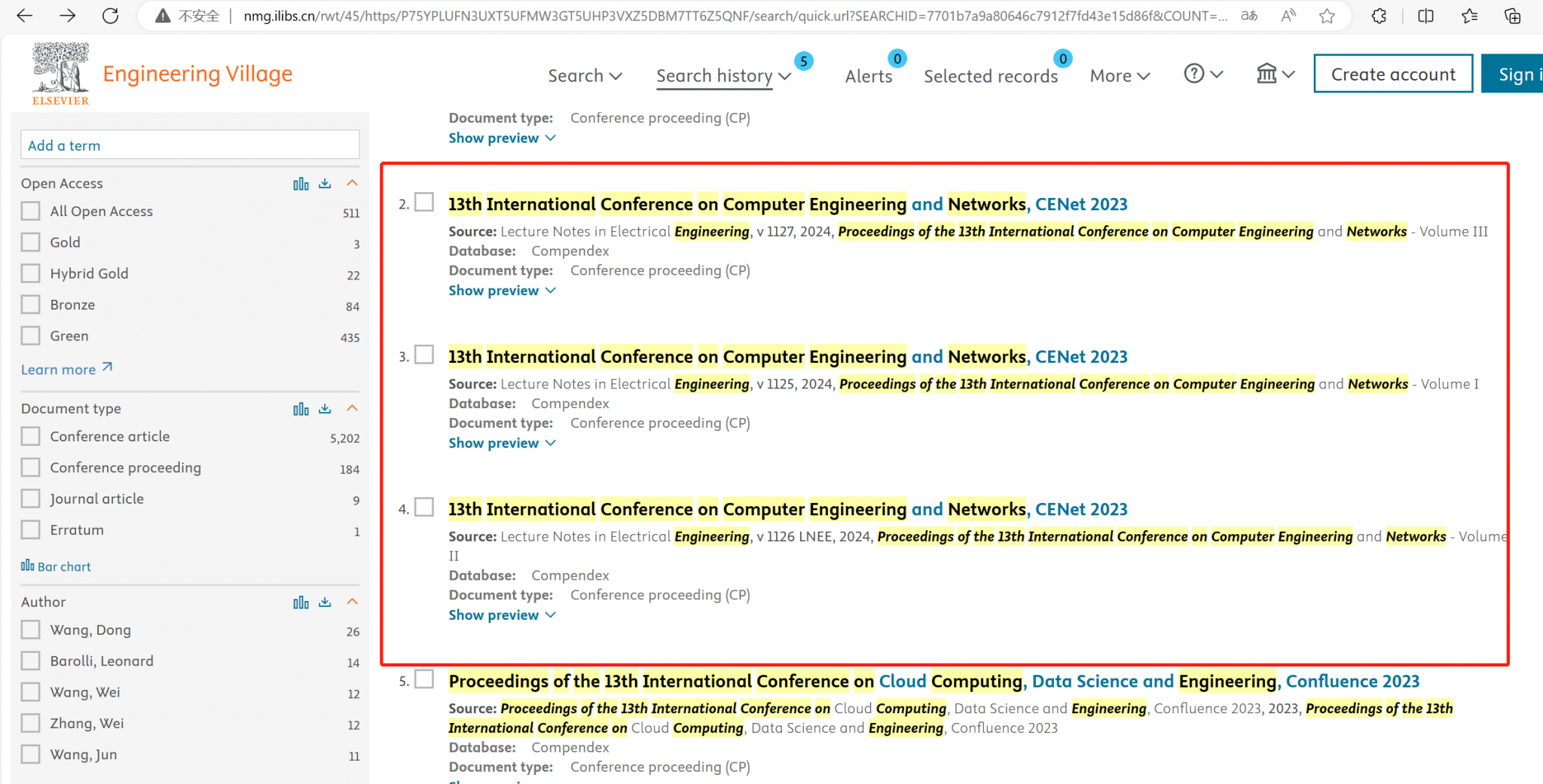Open result 5 Confluence 2023 title
This screenshot has width=1543, height=784.
pyautogui.click(x=933, y=682)
